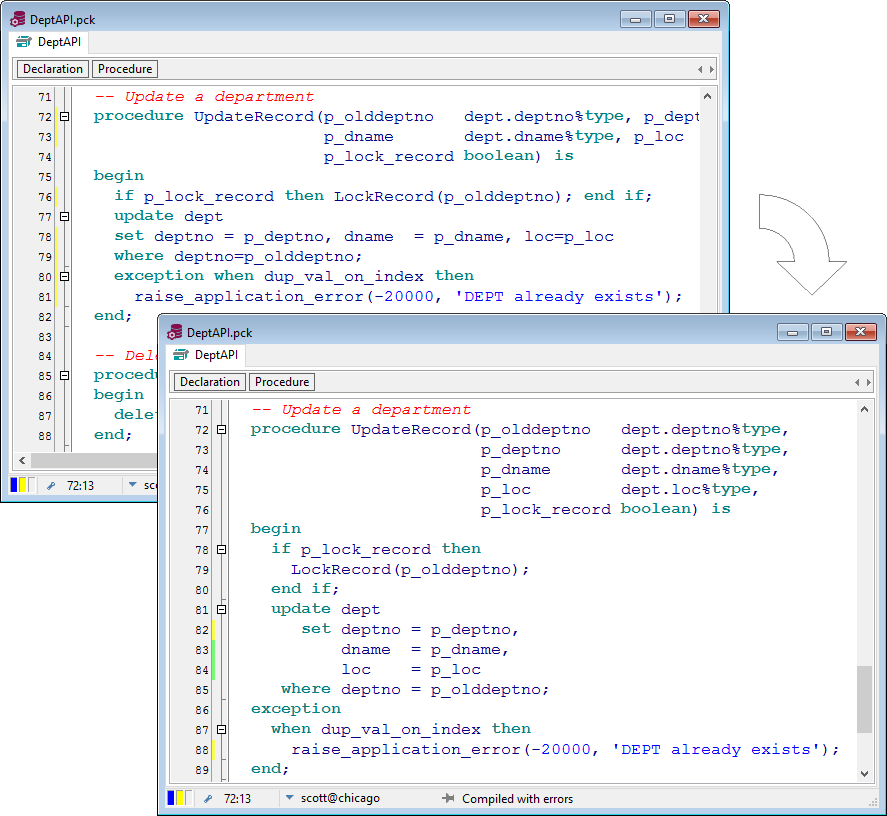
Task: Open the dropdown arrow in the back window status bar
Action: [x=133, y=485]
